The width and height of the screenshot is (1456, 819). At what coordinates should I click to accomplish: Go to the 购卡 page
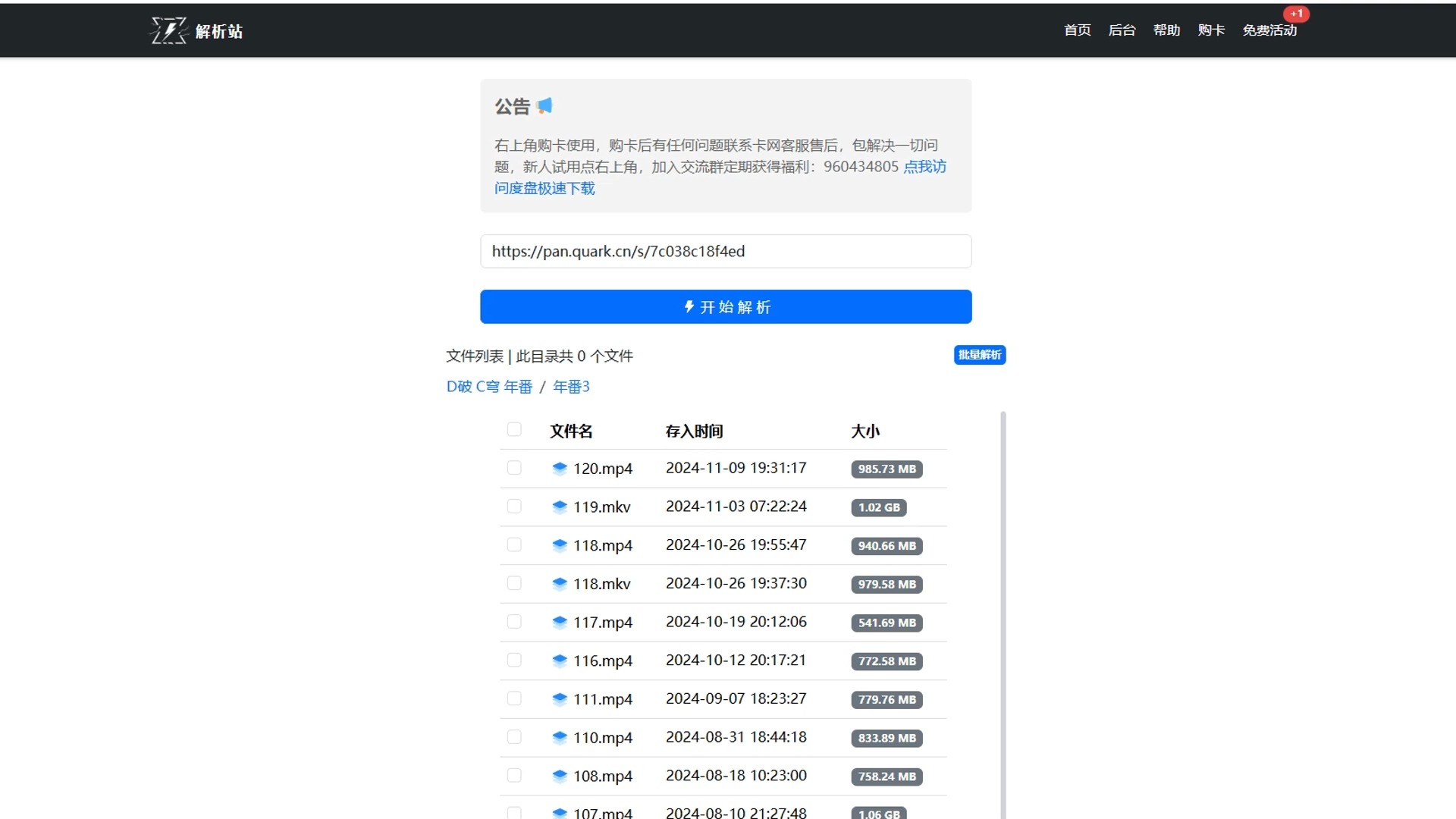[1211, 30]
